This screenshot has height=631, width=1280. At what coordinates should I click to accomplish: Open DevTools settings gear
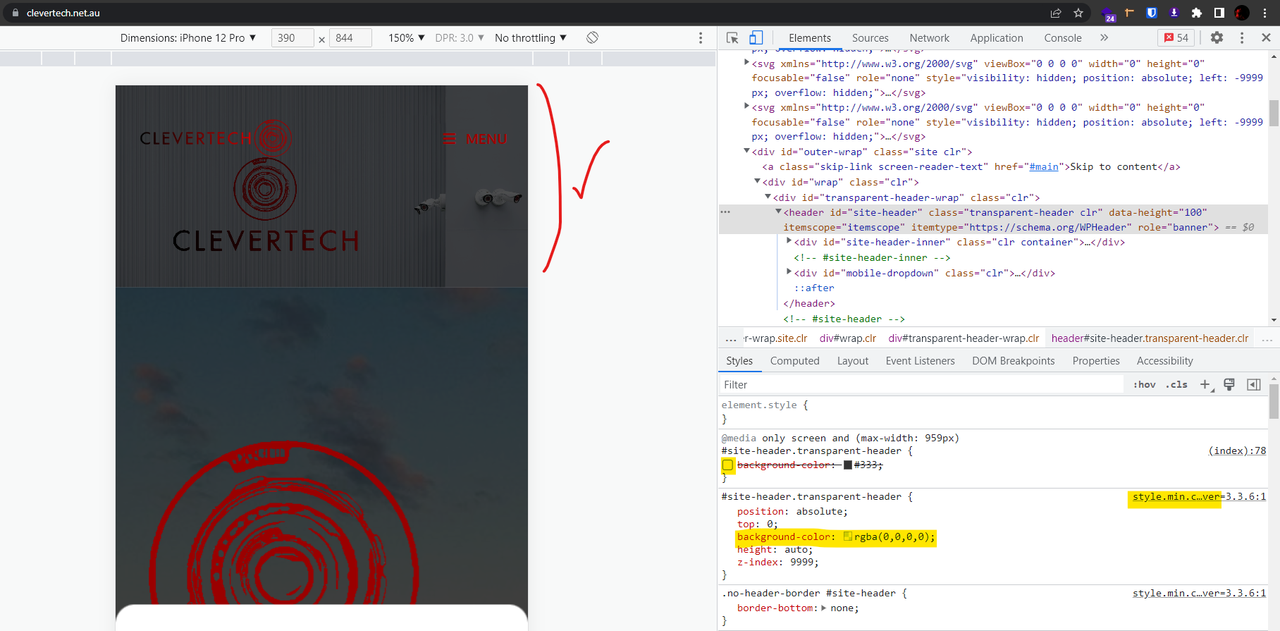1217,37
